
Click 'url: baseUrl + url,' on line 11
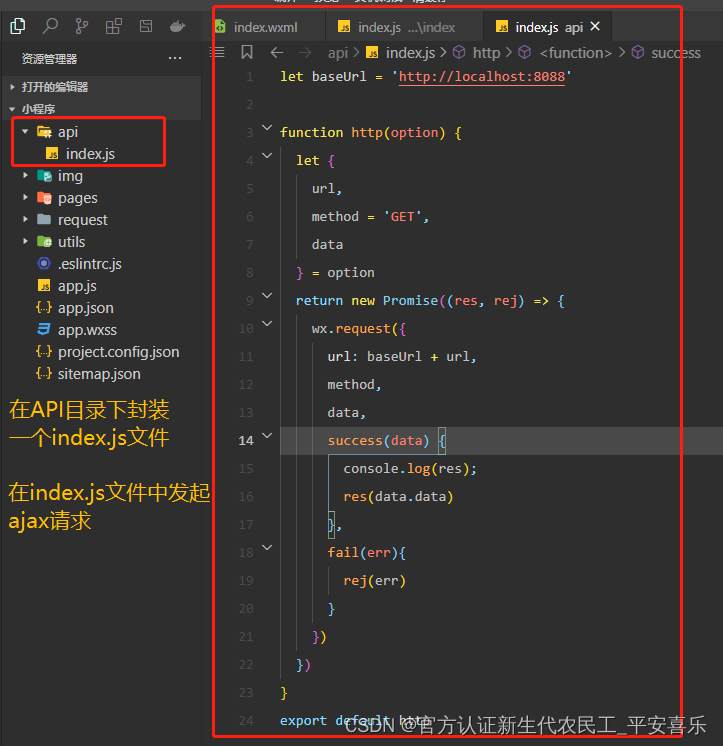pyautogui.click(x=401, y=357)
